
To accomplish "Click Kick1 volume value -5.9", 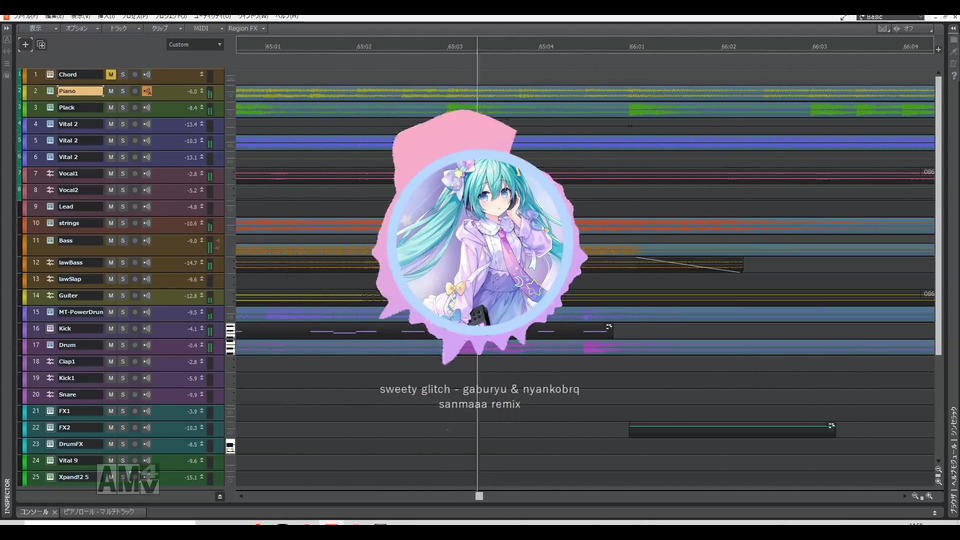I will click(x=192, y=378).
